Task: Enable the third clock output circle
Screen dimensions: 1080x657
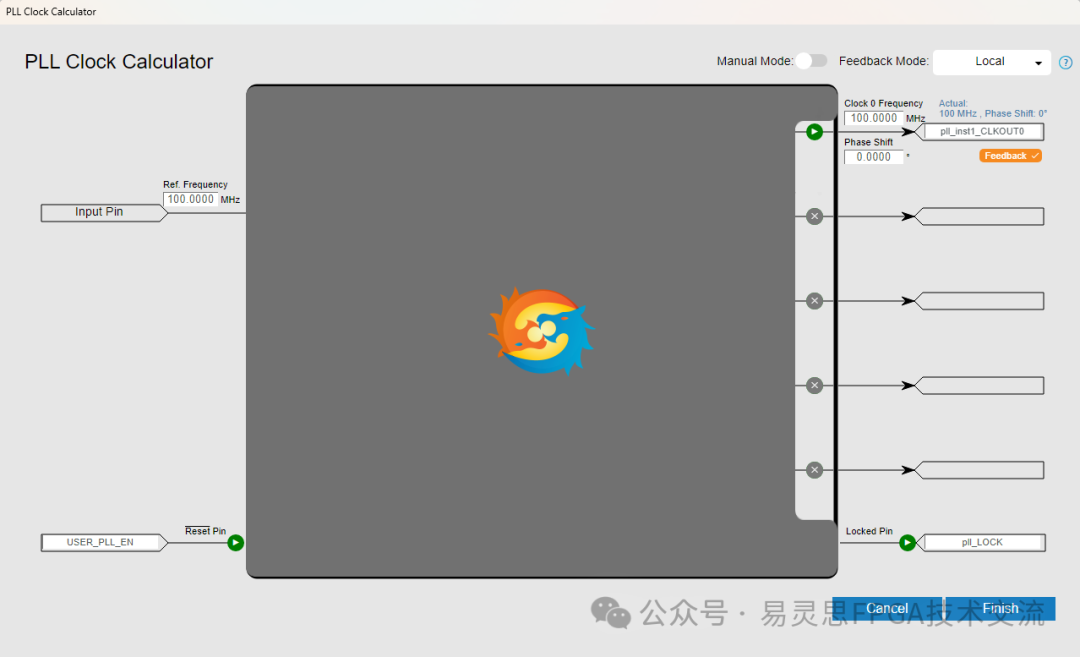Action: coord(814,301)
